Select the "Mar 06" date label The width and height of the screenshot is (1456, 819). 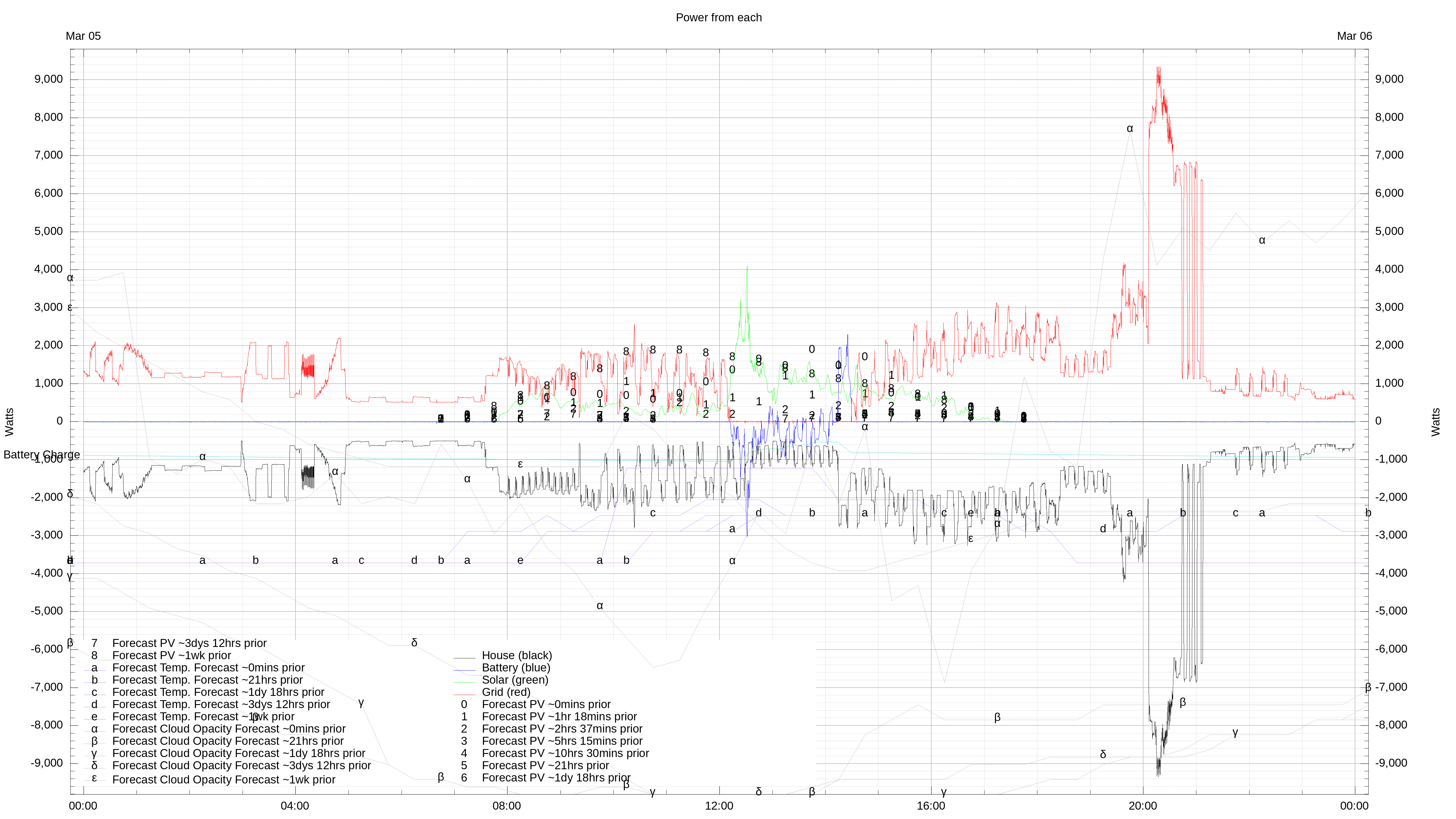(1354, 36)
